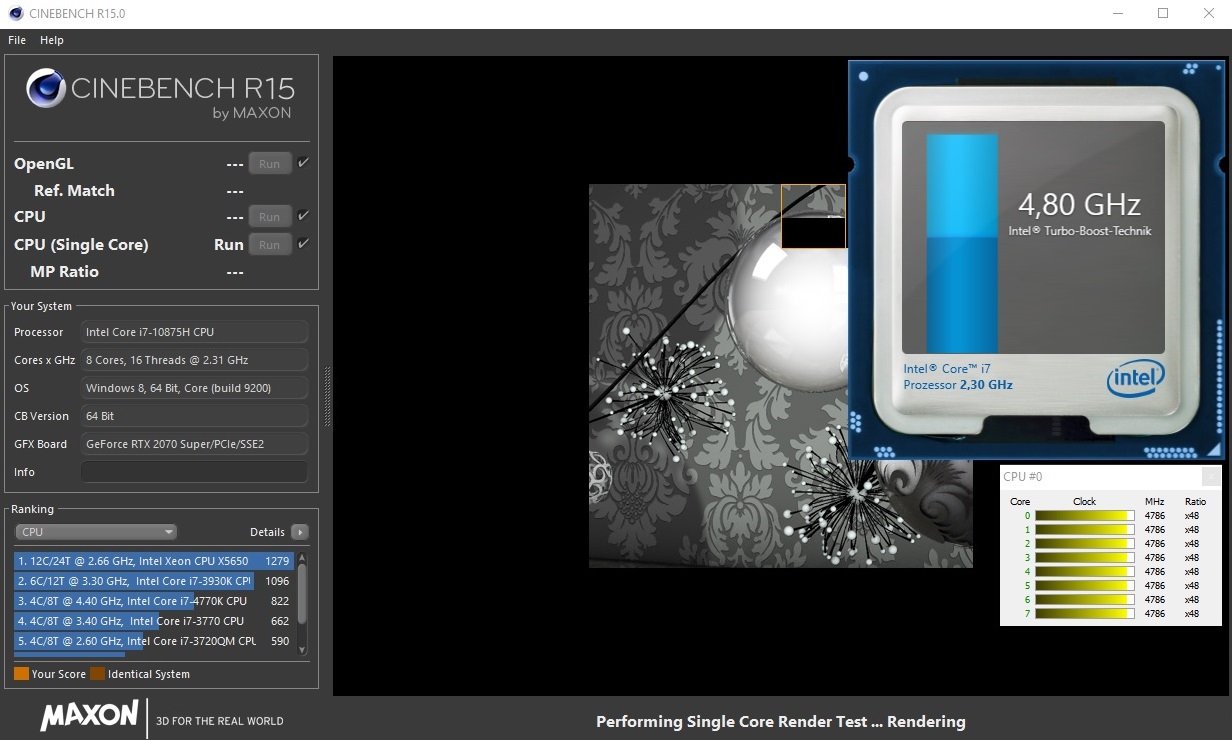Click the Identical System brown legend swatch
This screenshot has height=740, width=1232.
click(97, 674)
